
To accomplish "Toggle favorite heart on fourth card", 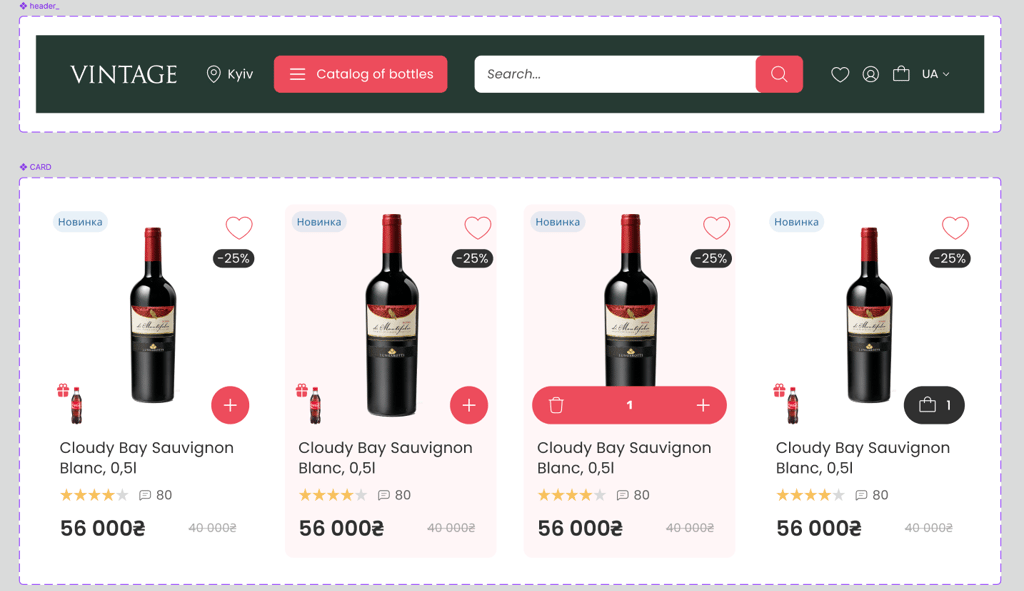I will pos(955,228).
